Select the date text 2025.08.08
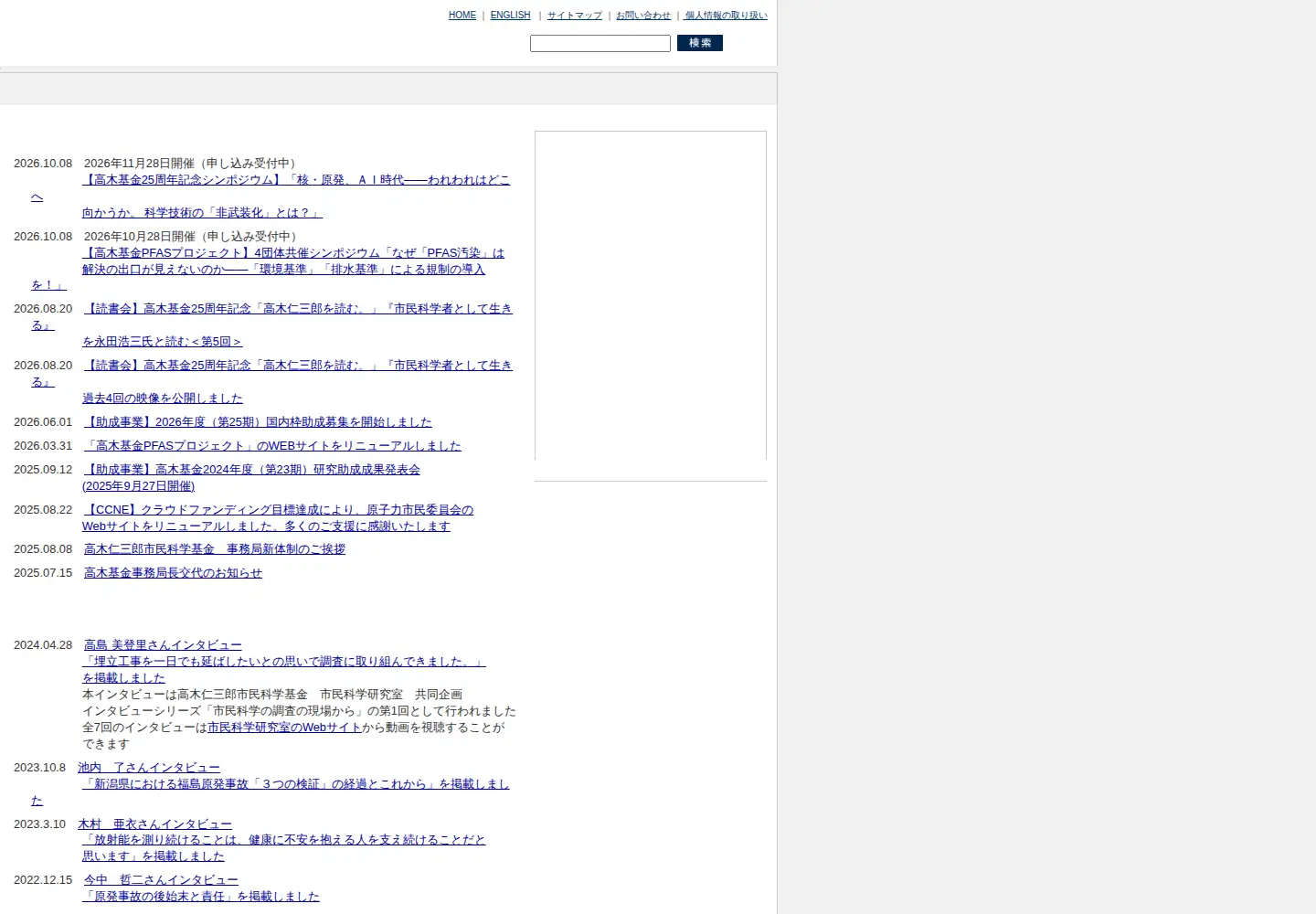 click(43, 549)
